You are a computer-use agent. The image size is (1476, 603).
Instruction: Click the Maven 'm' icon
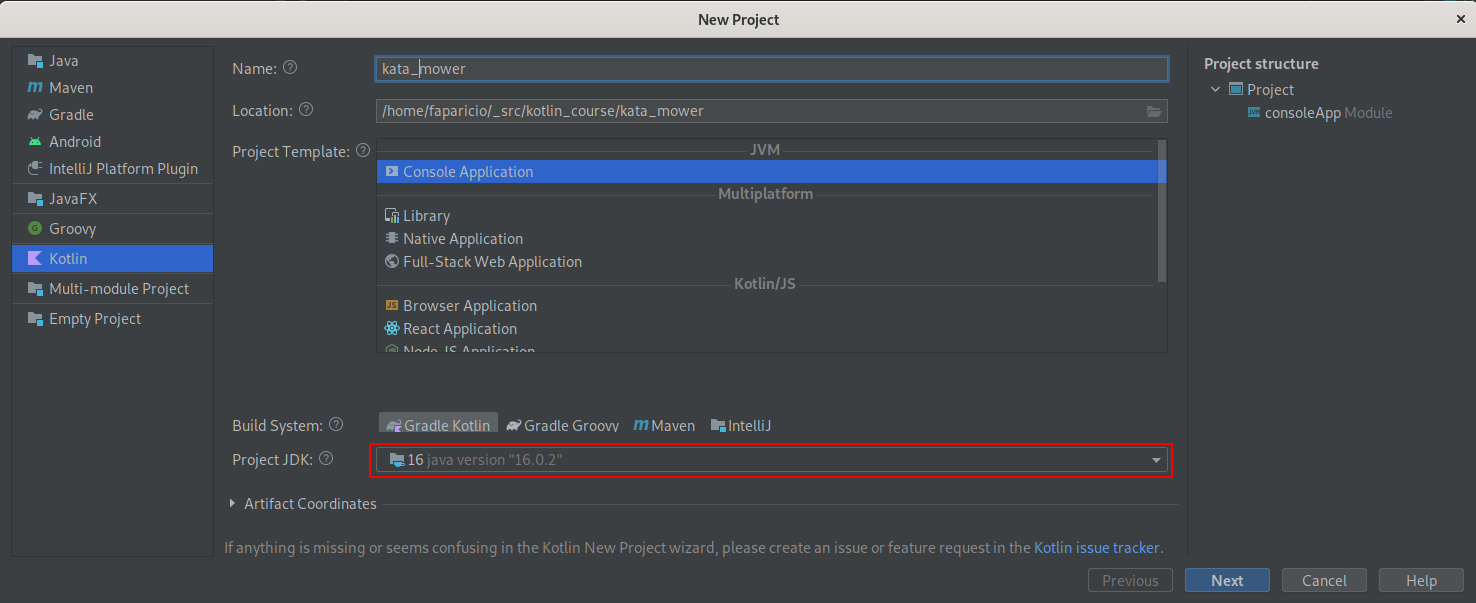tap(35, 88)
